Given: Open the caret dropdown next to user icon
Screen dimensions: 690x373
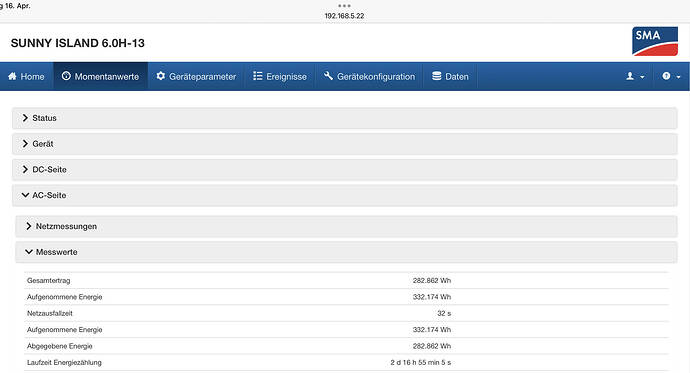Looking at the screenshot, I should pyautogui.click(x=642, y=77).
